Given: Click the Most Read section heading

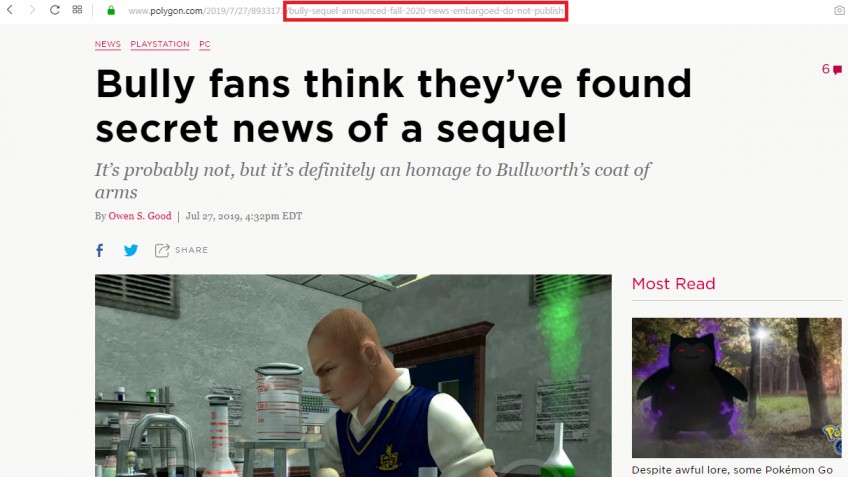Looking at the screenshot, I should tap(673, 283).
